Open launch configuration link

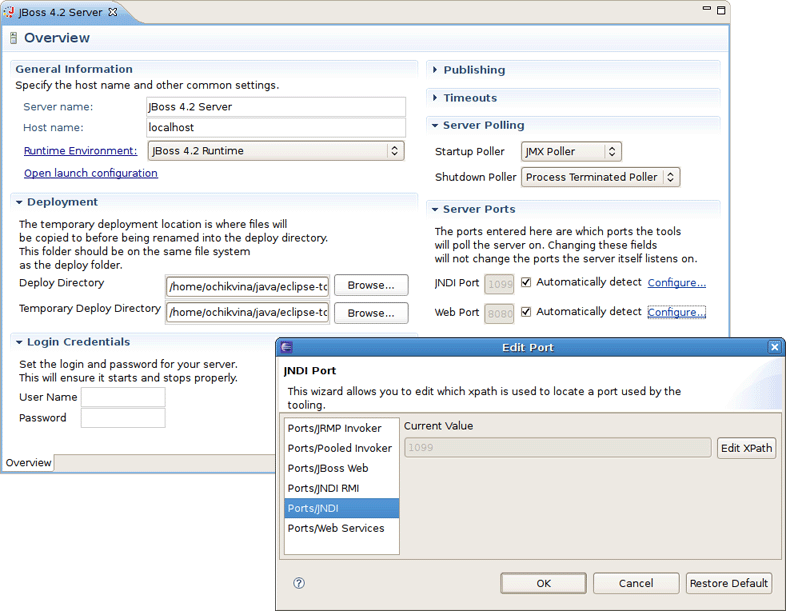pos(91,173)
